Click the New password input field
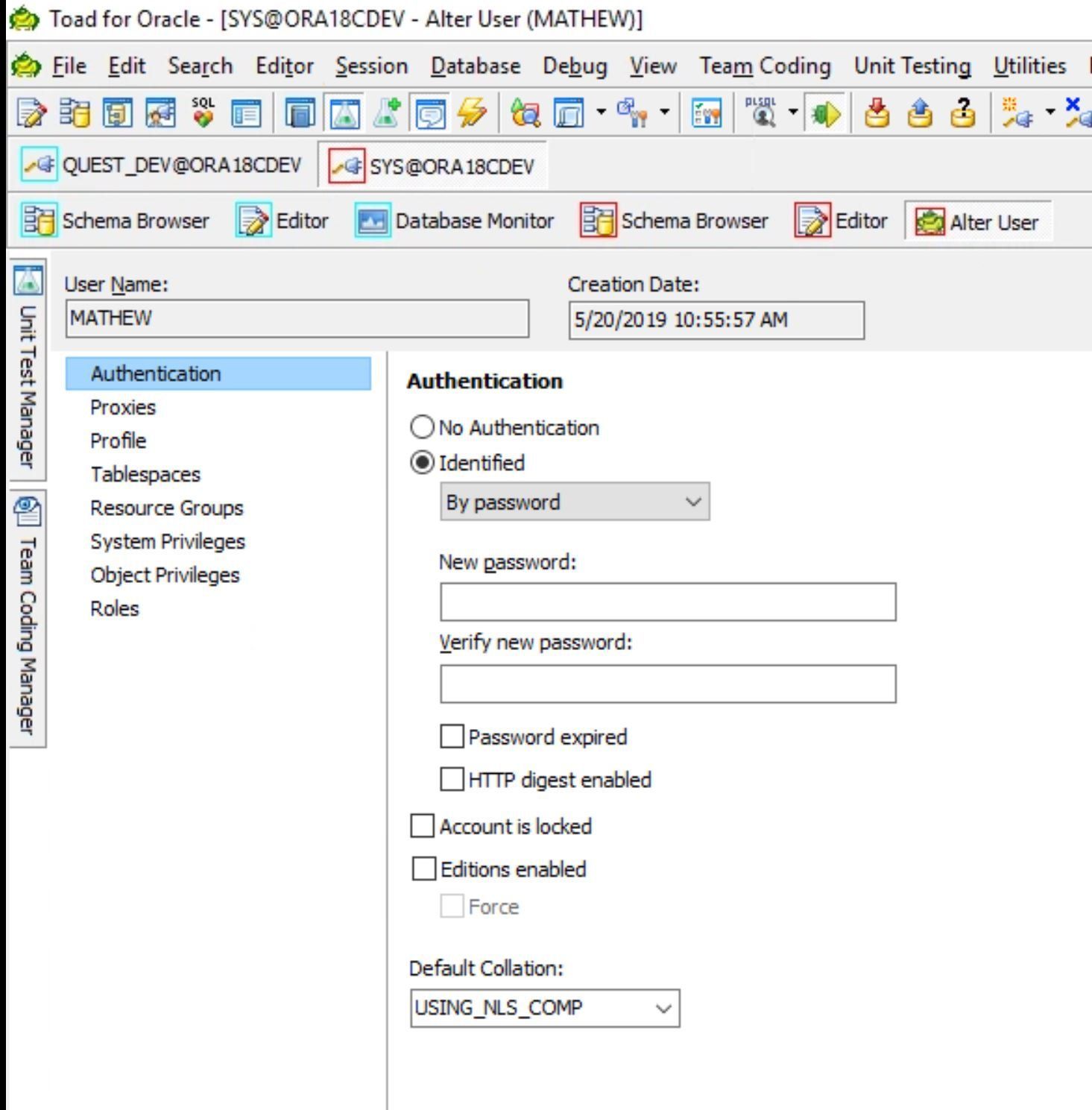 coord(668,602)
